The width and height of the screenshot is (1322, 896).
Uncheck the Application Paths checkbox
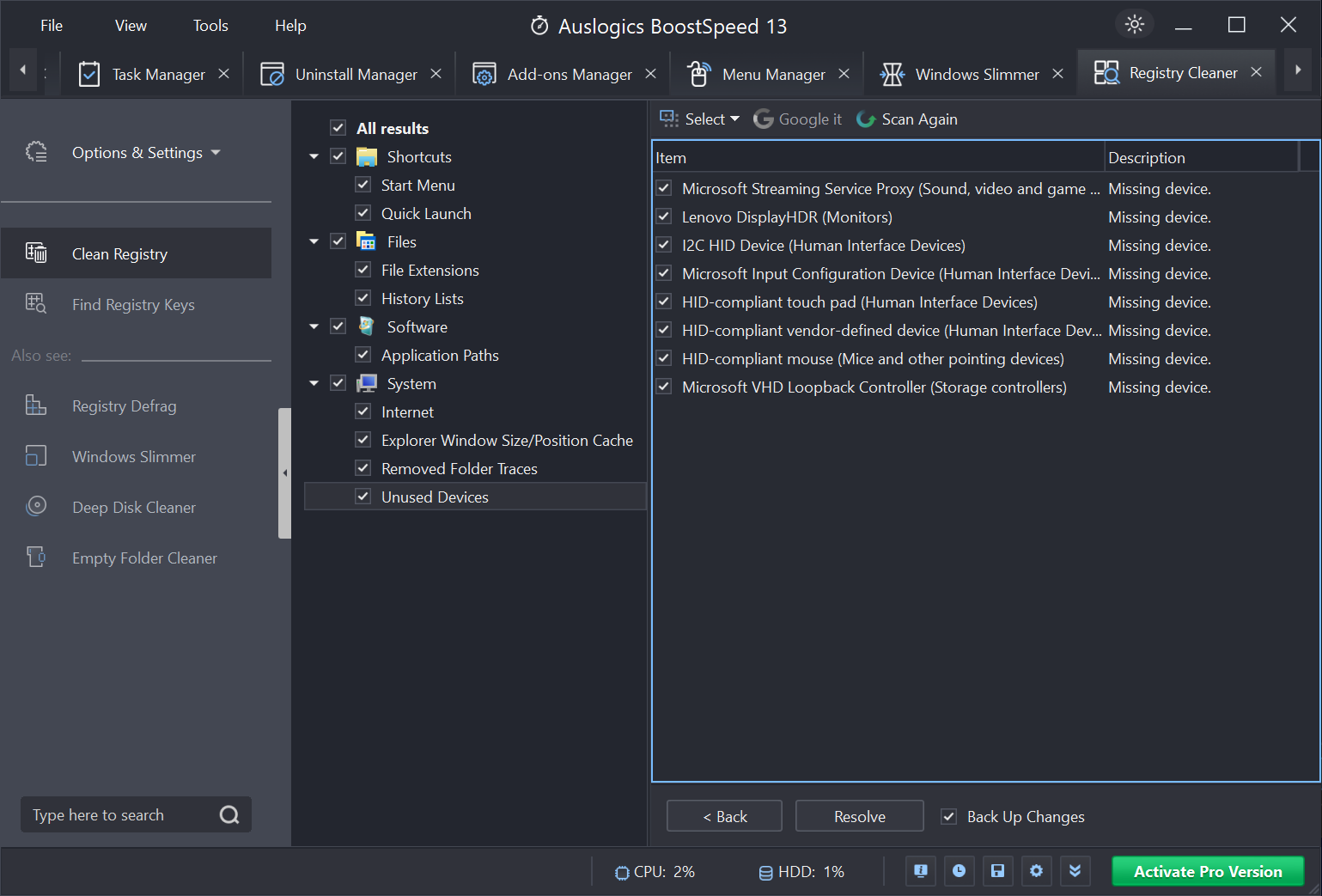click(x=363, y=355)
